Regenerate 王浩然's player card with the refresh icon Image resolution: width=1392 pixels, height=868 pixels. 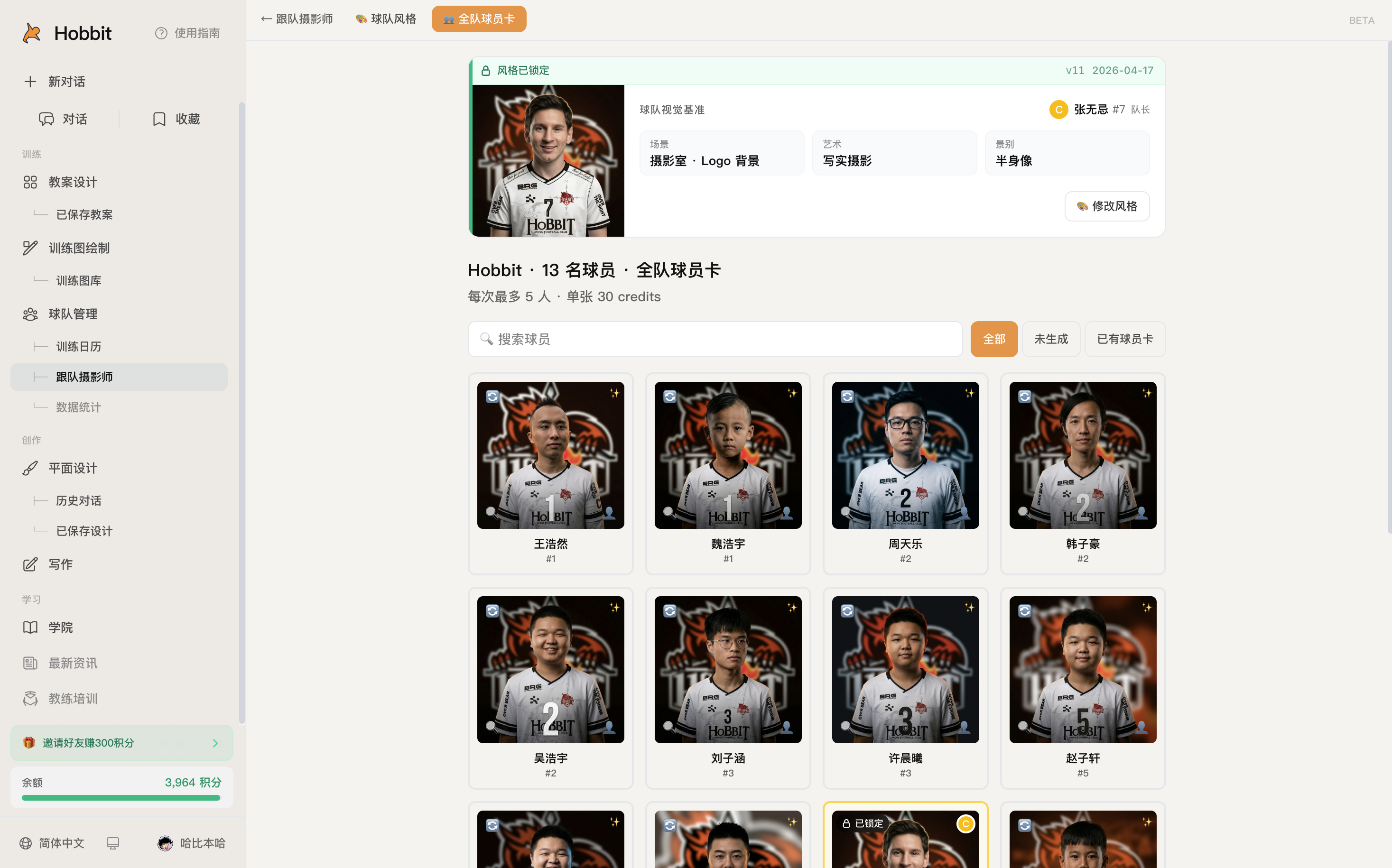click(x=493, y=397)
